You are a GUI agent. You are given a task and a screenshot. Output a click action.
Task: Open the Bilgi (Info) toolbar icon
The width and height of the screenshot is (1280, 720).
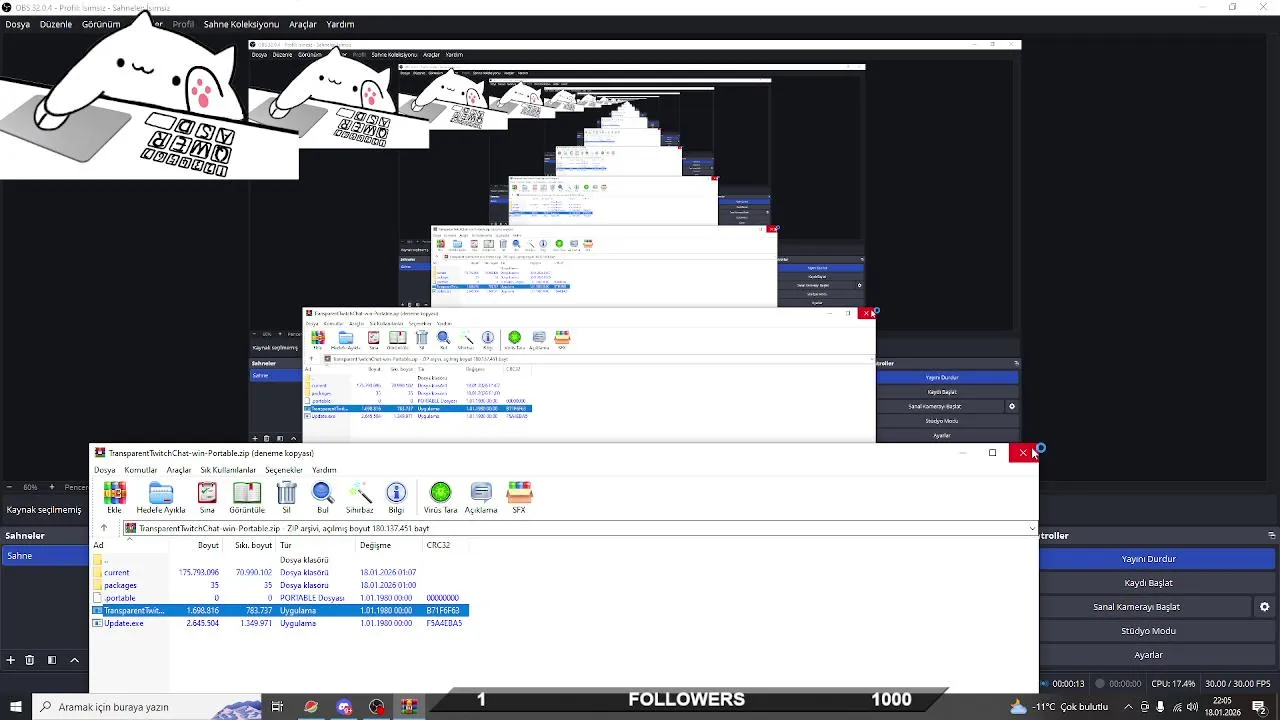coord(397,497)
